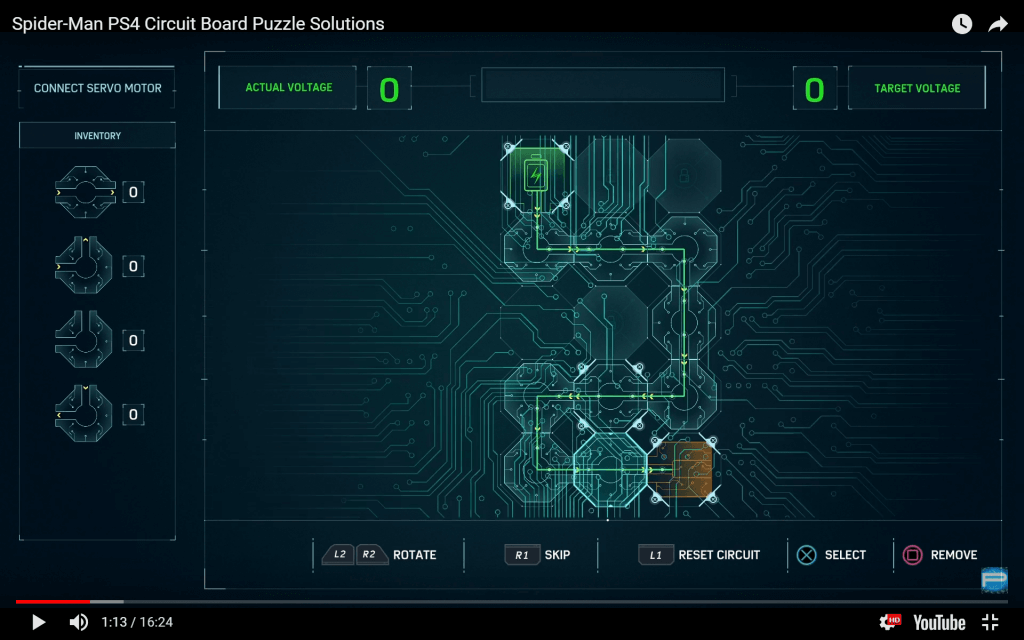1024x640 pixels.
Task: Click the orange servo motor target tile
Action: [x=684, y=469]
